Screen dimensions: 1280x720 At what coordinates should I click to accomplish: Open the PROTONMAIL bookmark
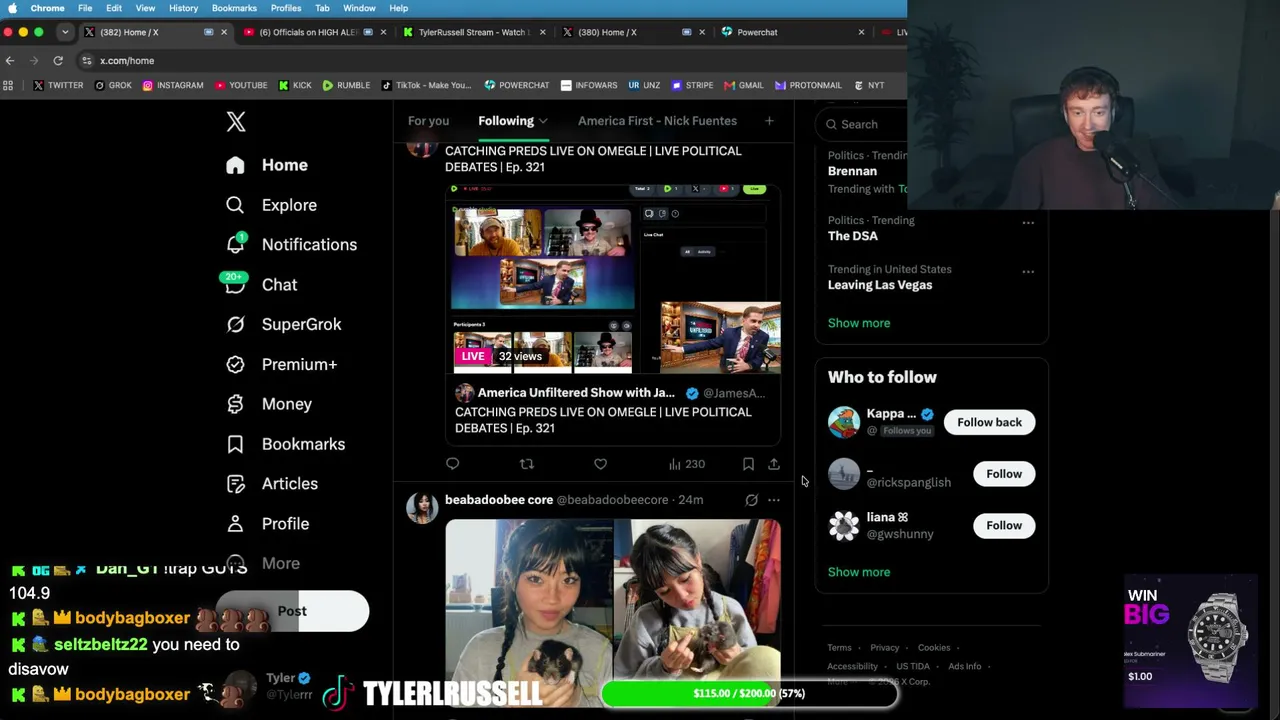click(808, 86)
